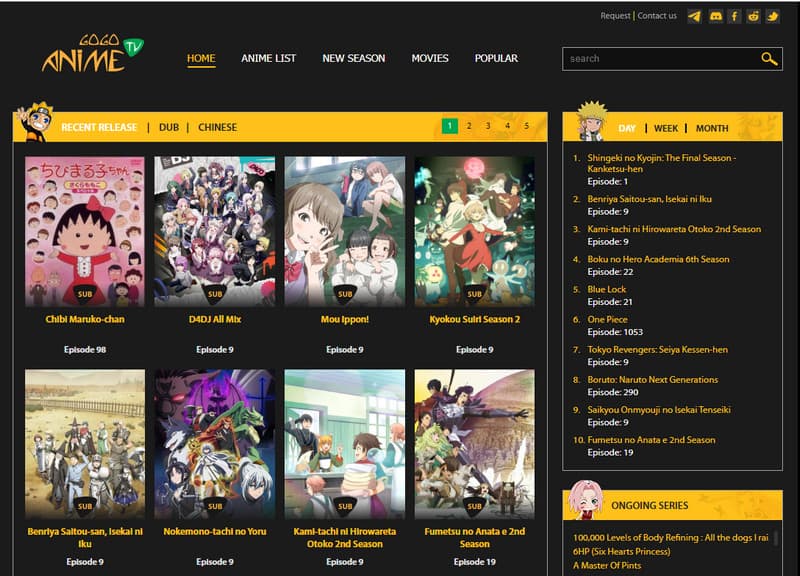The height and width of the screenshot is (576, 800).
Task: Open the Discord social icon
Action: (x=716, y=16)
